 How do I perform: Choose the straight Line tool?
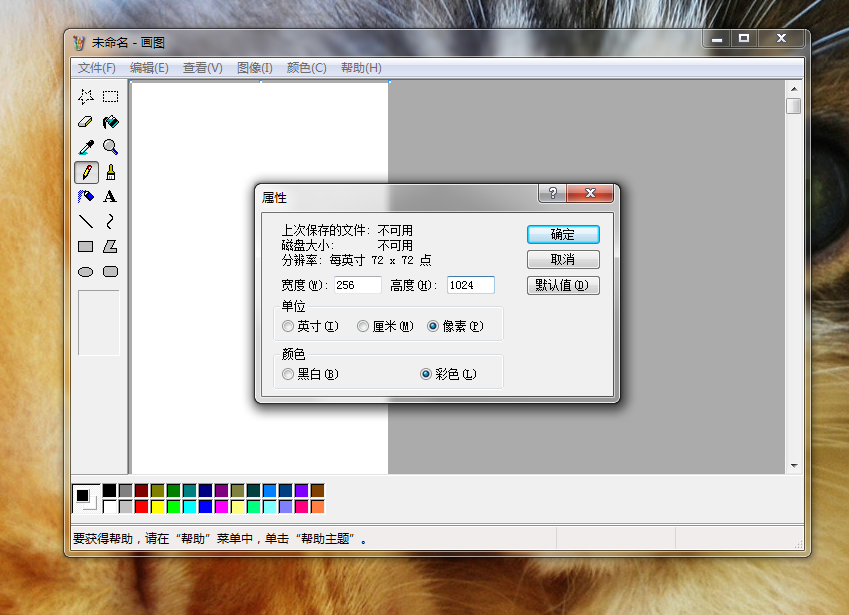86,221
